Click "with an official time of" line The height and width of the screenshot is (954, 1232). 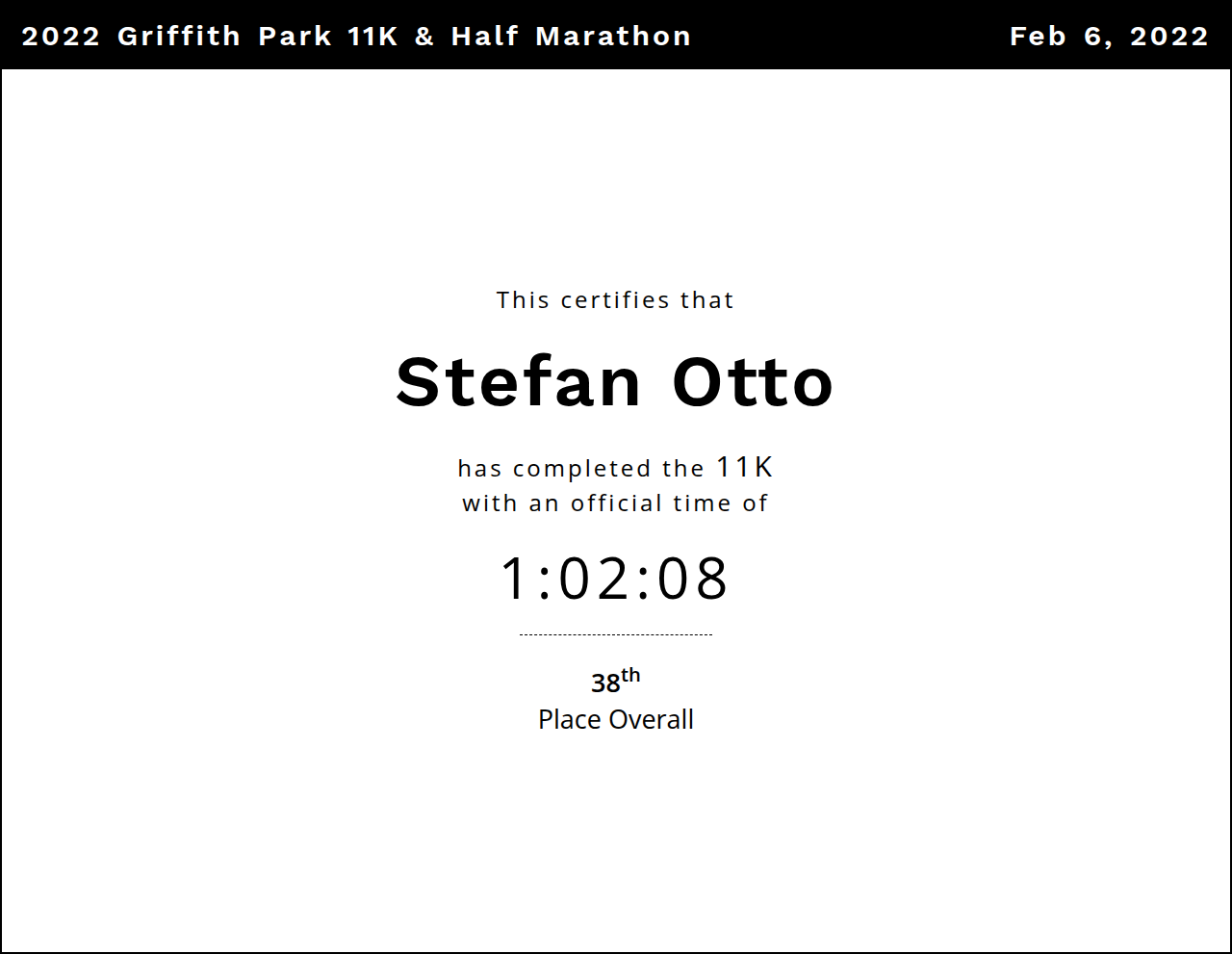615,503
